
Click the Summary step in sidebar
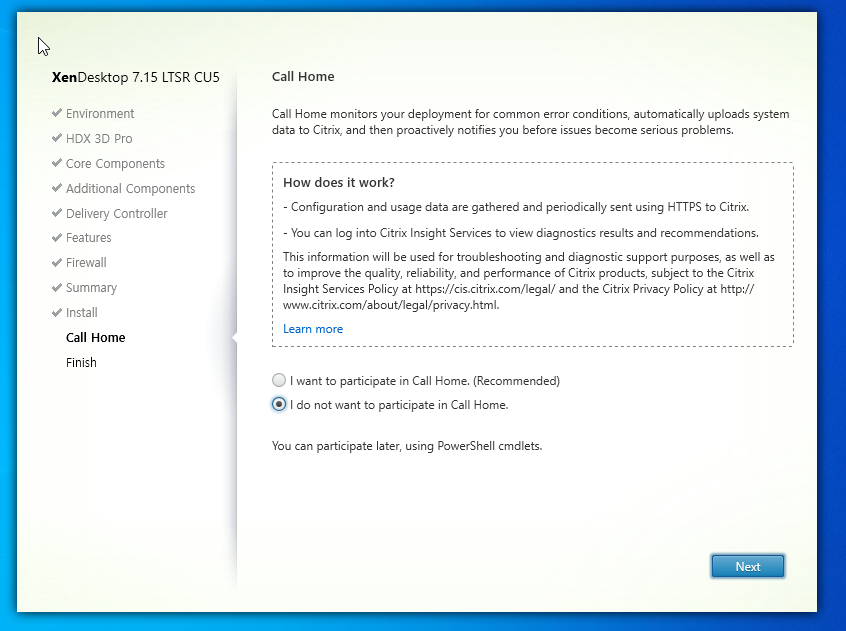91,287
